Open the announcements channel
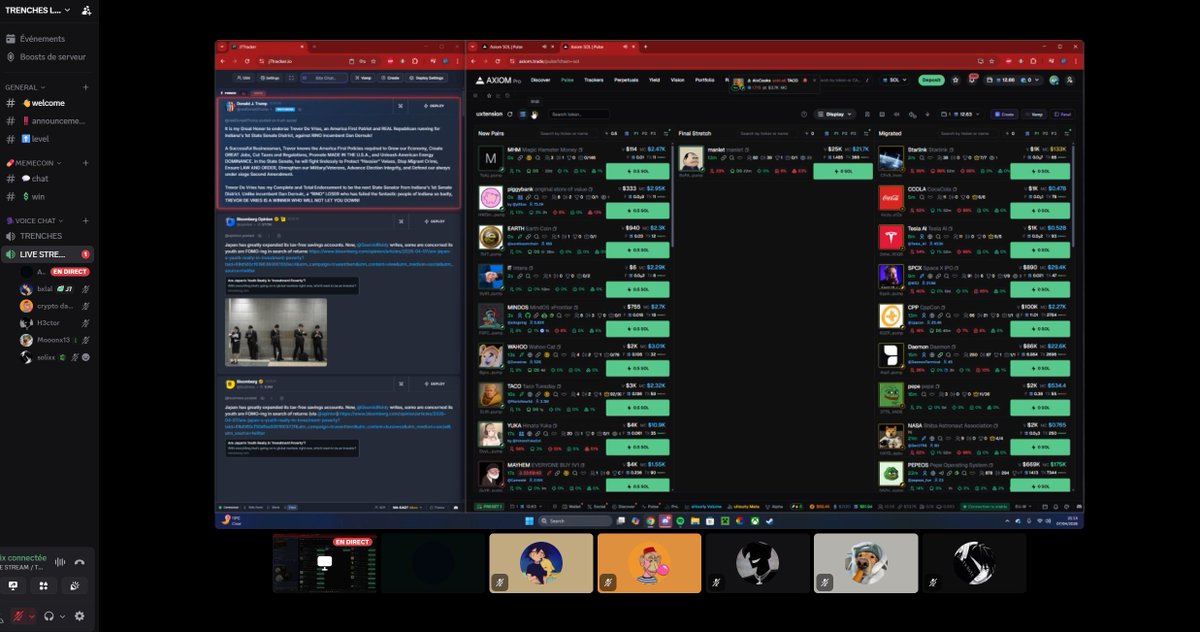Viewport: 1200px width, 632px height. [x=47, y=121]
